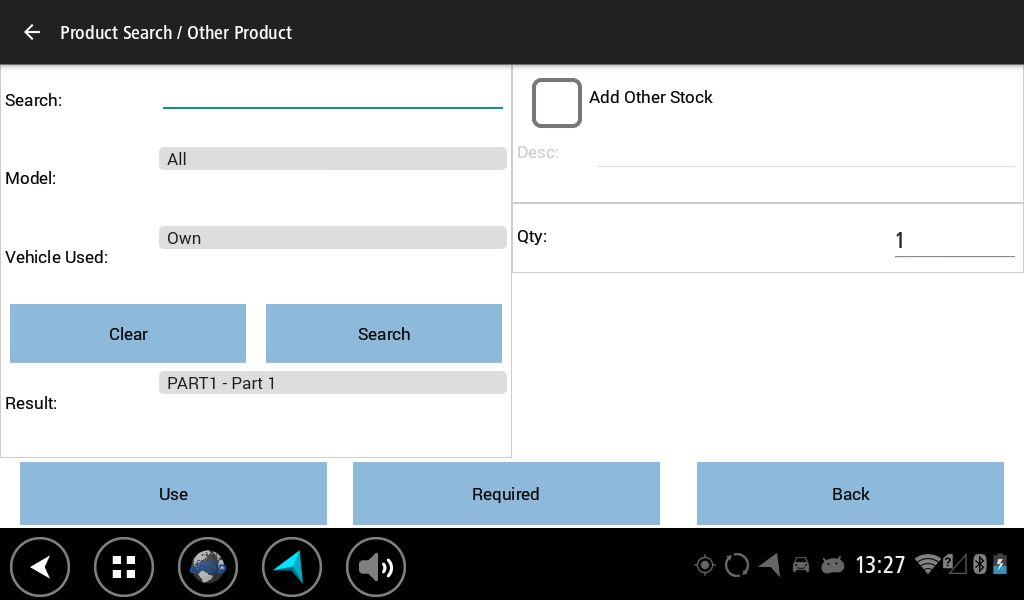This screenshot has width=1024, height=600.
Task: Focus the Qty input field
Action: pyautogui.click(x=954, y=240)
